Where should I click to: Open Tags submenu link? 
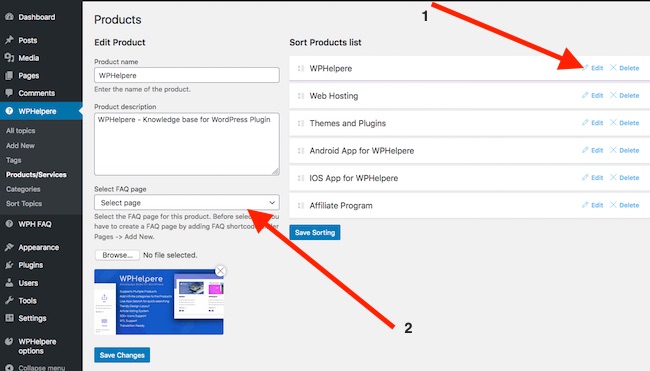pyautogui.click(x=13, y=160)
